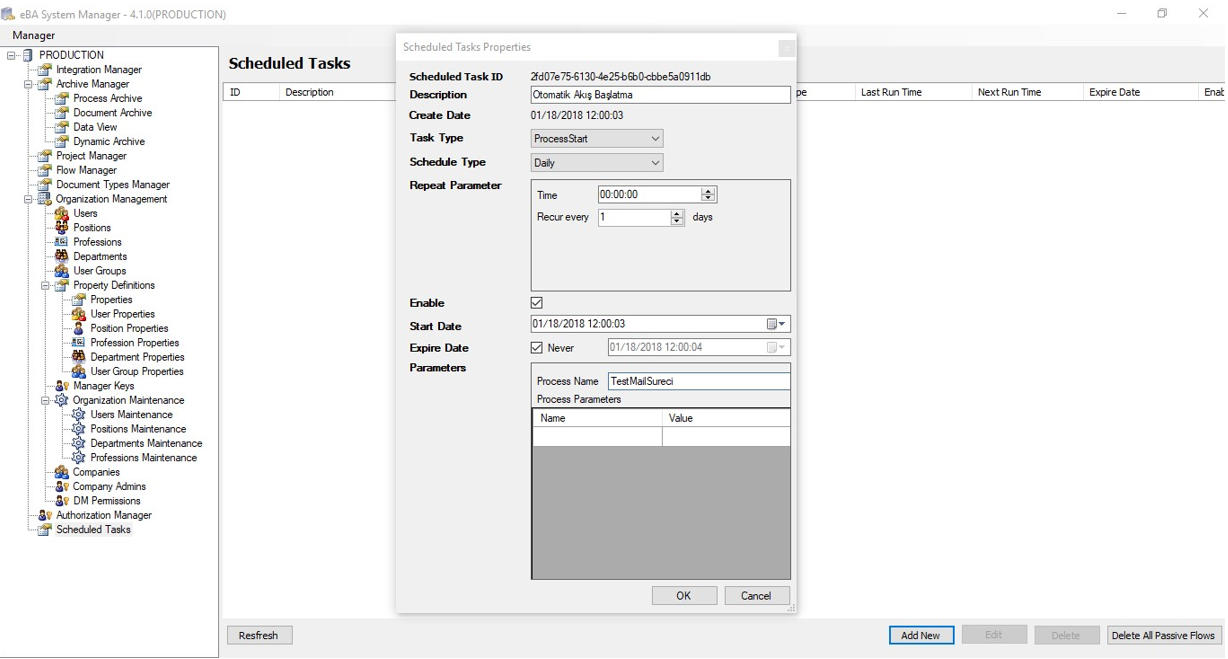The image size is (1228, 659).
Task: Collapse the Organization Management tree node
Action: coord(29,200)
